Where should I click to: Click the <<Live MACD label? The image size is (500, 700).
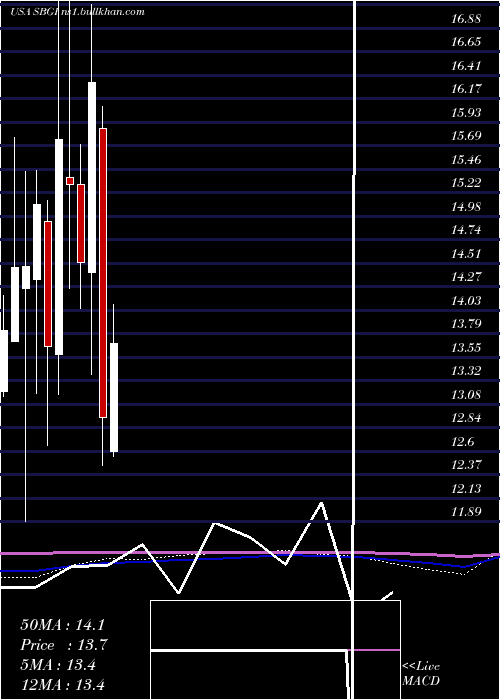[421, 674]
